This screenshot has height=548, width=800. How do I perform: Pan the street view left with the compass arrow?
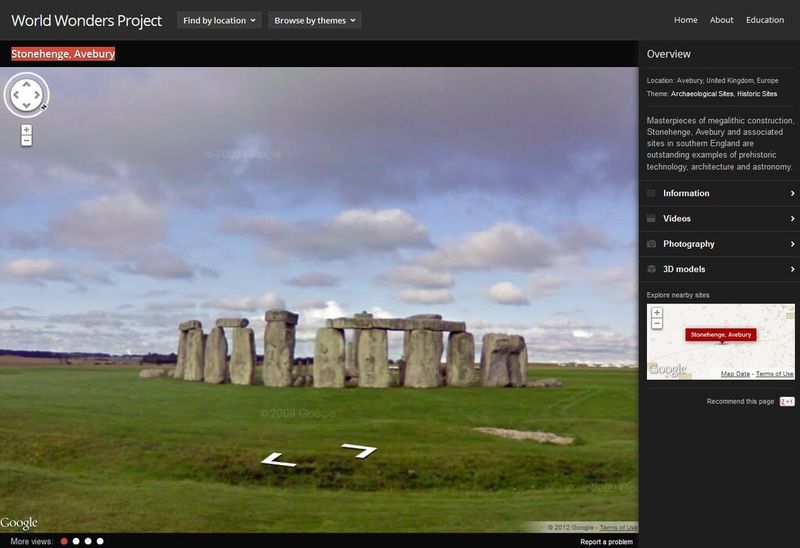(x=16, y=95)
